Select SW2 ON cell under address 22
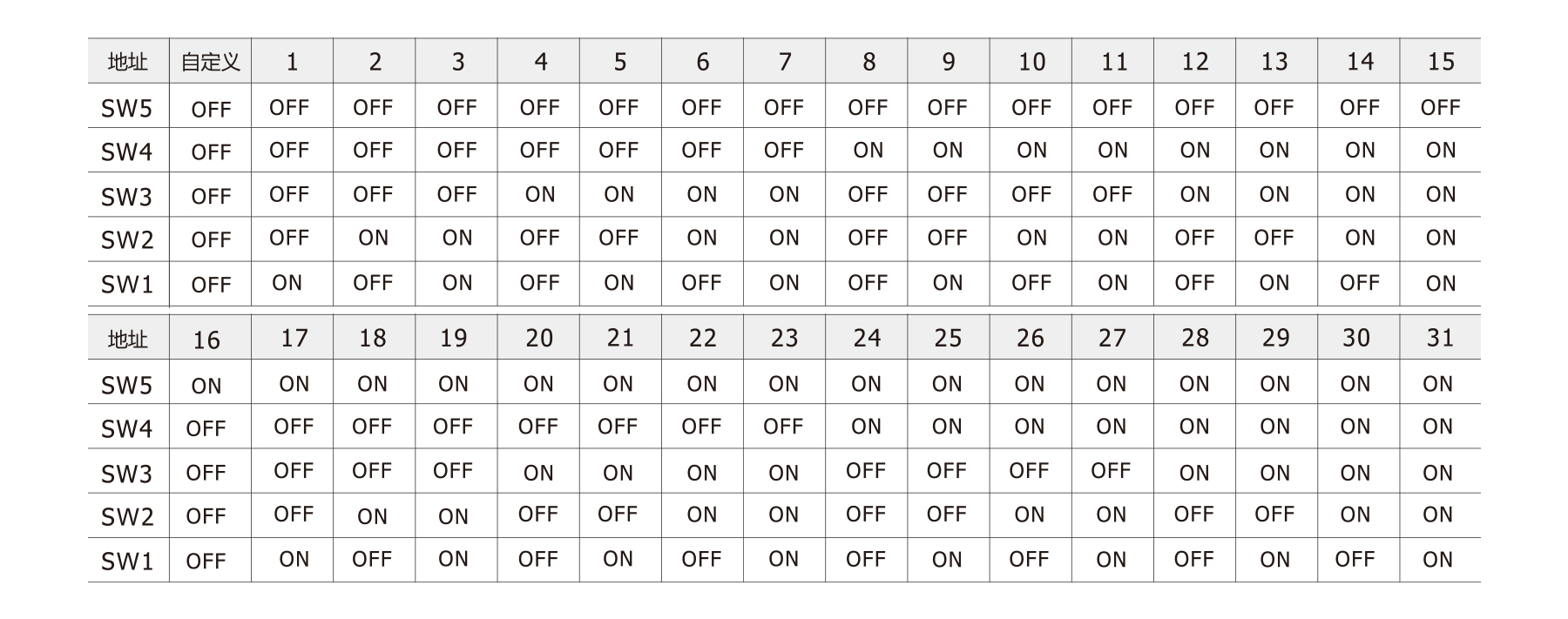This screenshot has width=1568, height=619. point(702,515)
